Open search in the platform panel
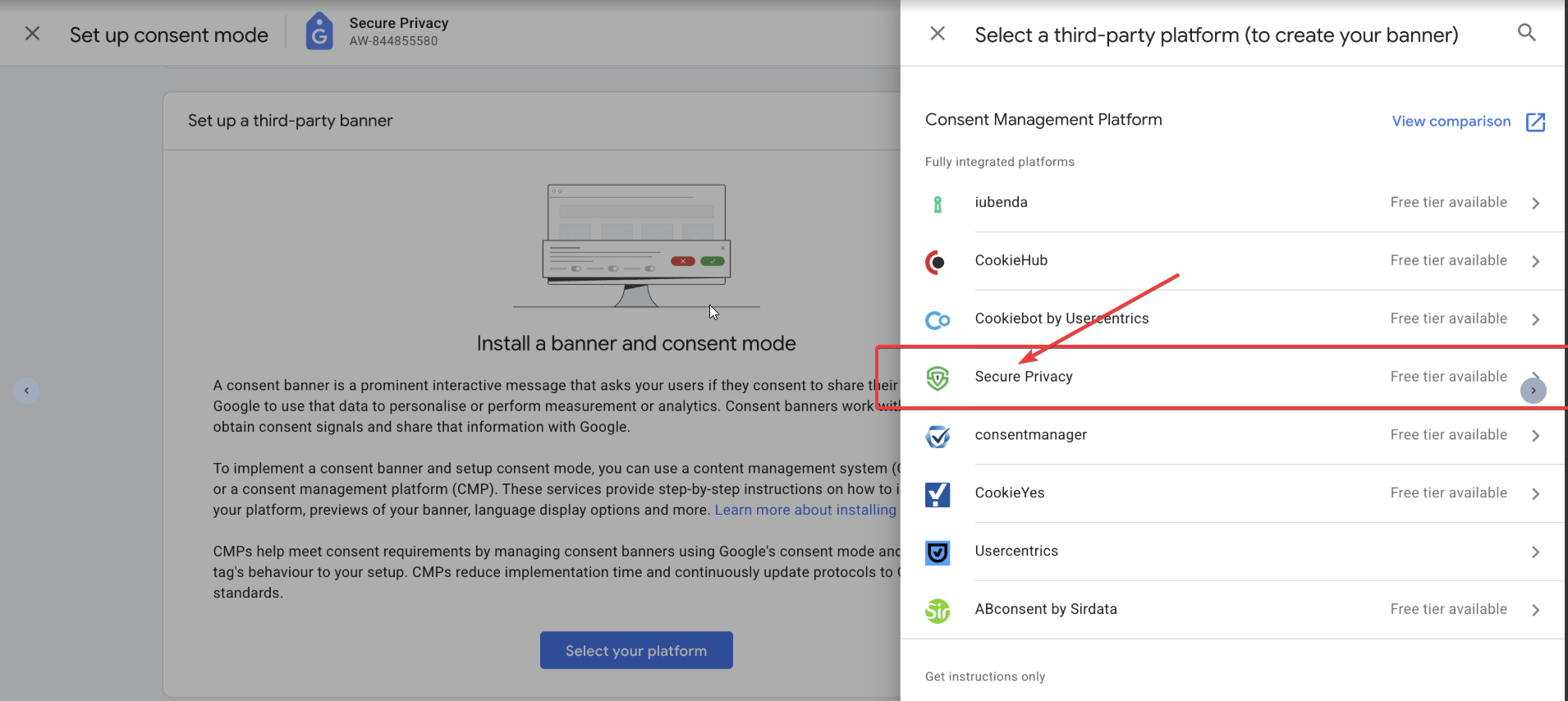Image resolution: width=1568 pixels, height=701 pixels. point(1526,33)
